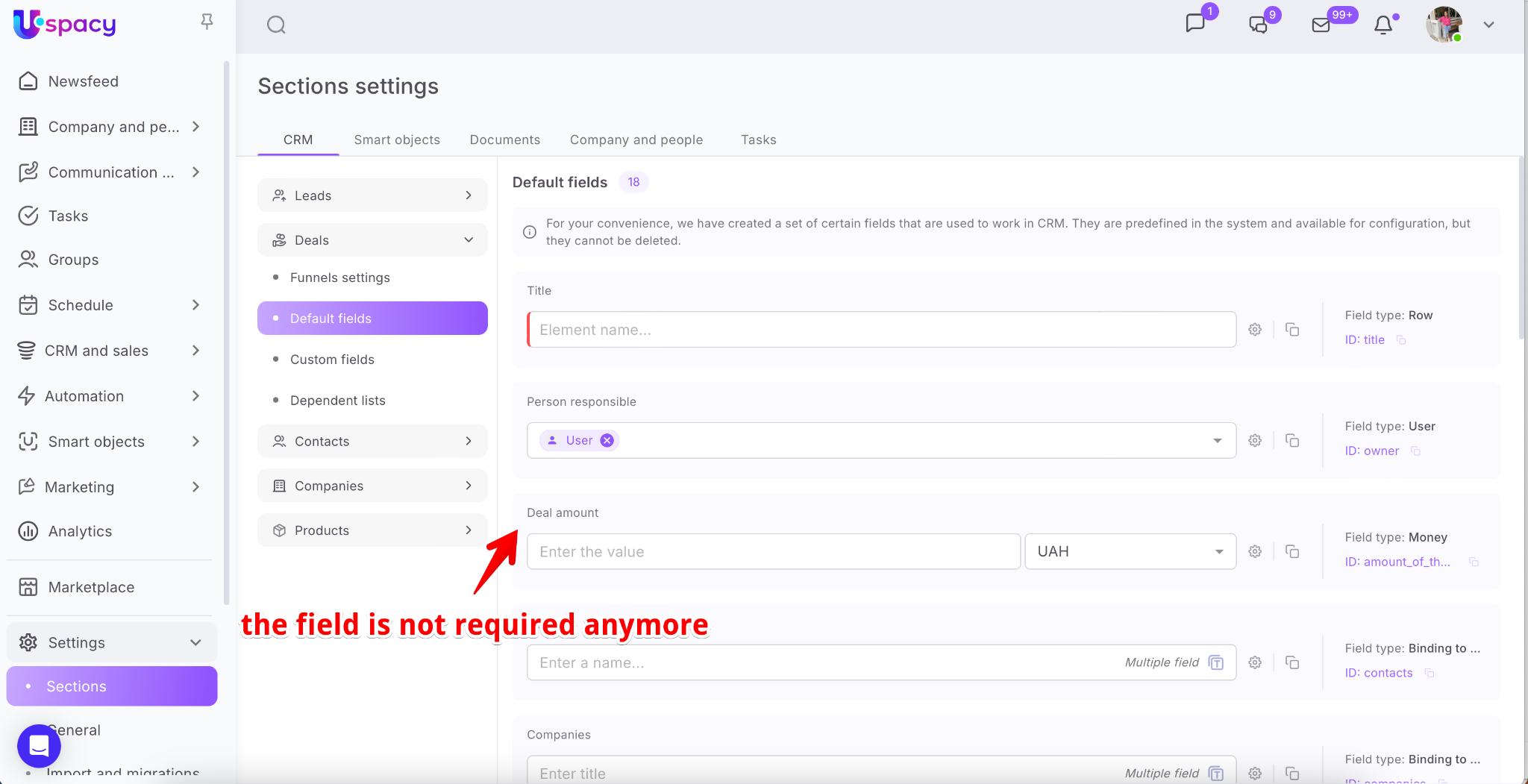
Task: Pin the sidebar with pin icon
Action: 207,22
